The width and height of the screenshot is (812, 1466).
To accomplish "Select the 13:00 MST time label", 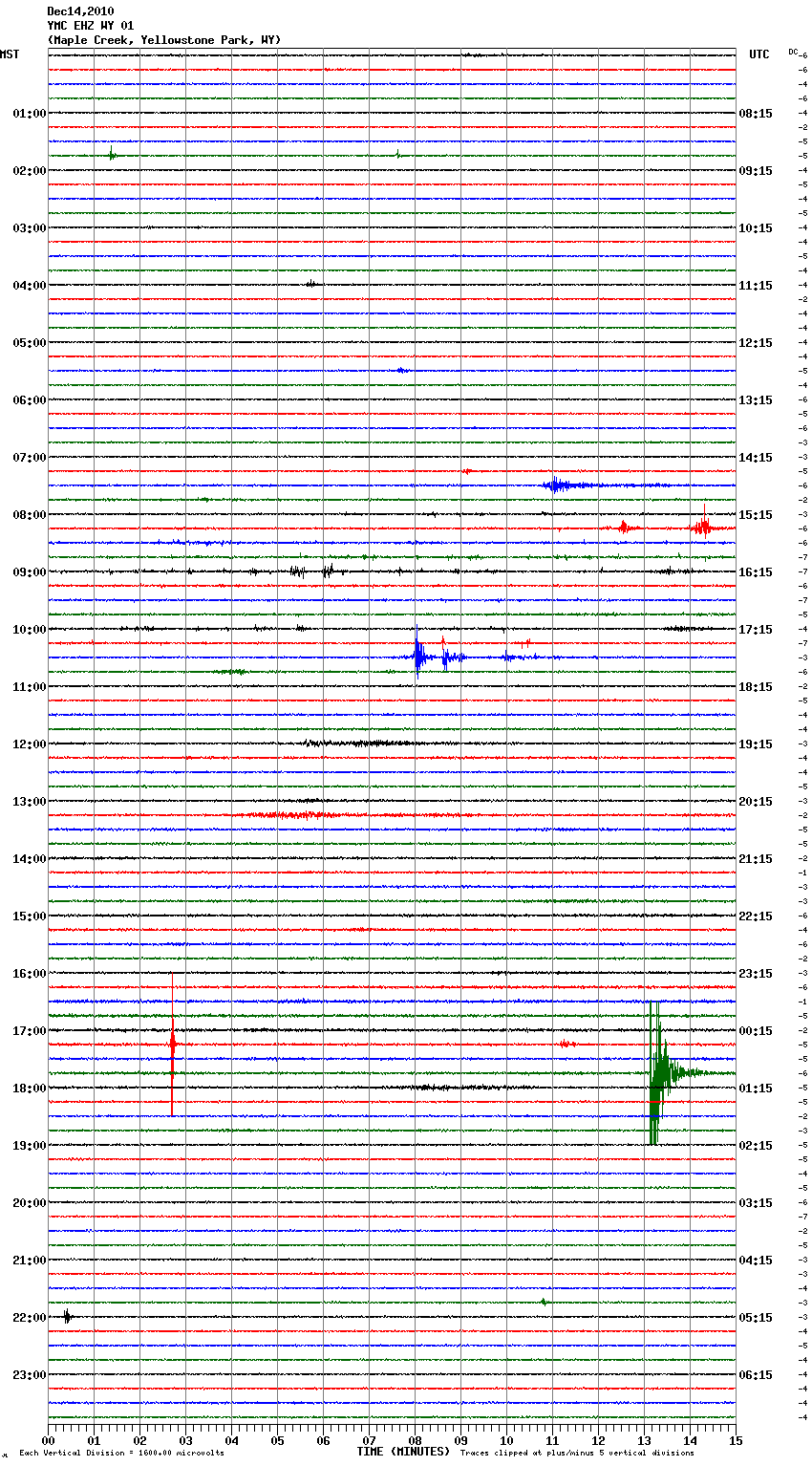I will pyautogui.click(x=30, y=802).
